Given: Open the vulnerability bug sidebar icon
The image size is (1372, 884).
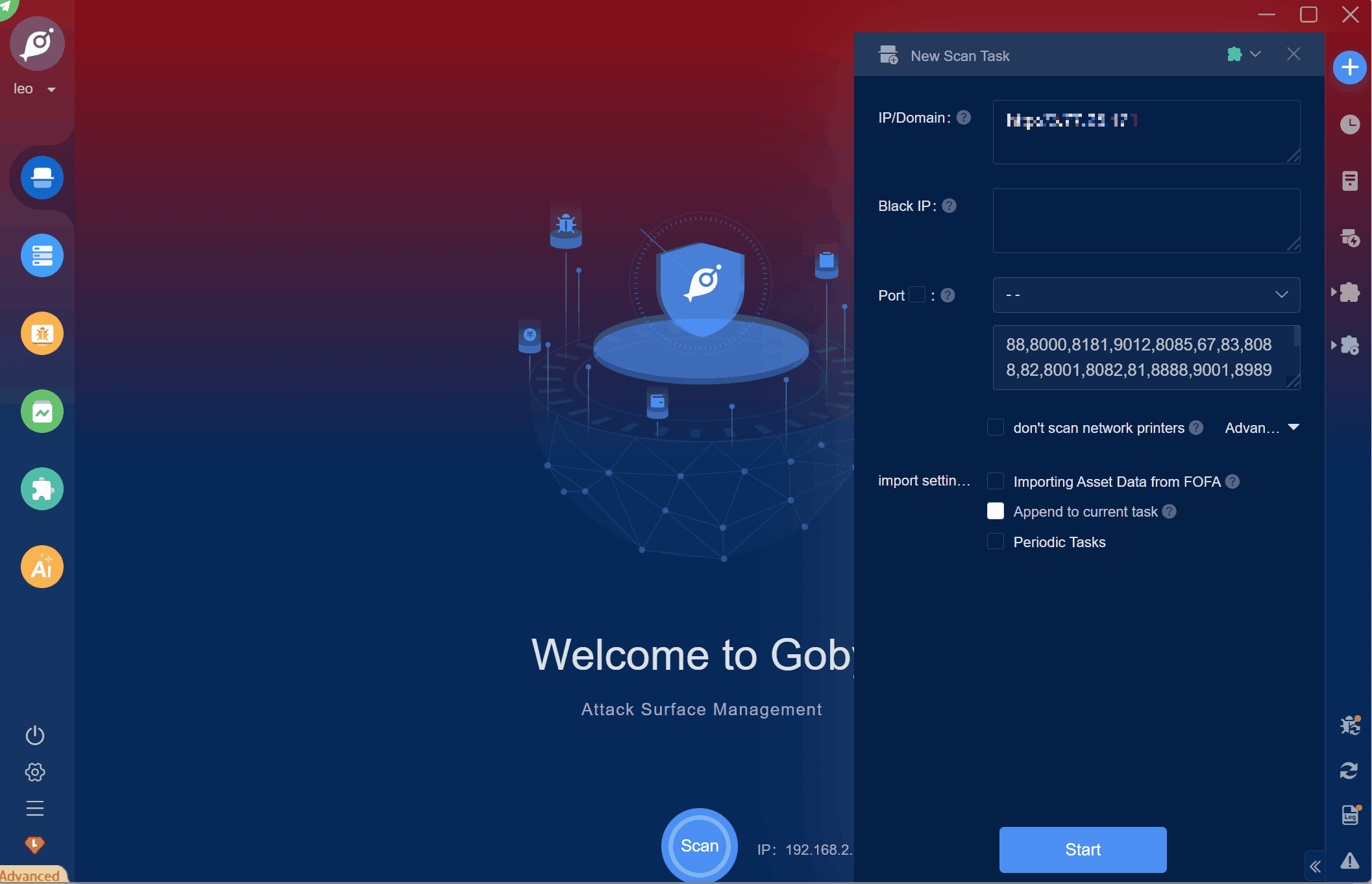Looking at the screenshot, I should 42,334.
